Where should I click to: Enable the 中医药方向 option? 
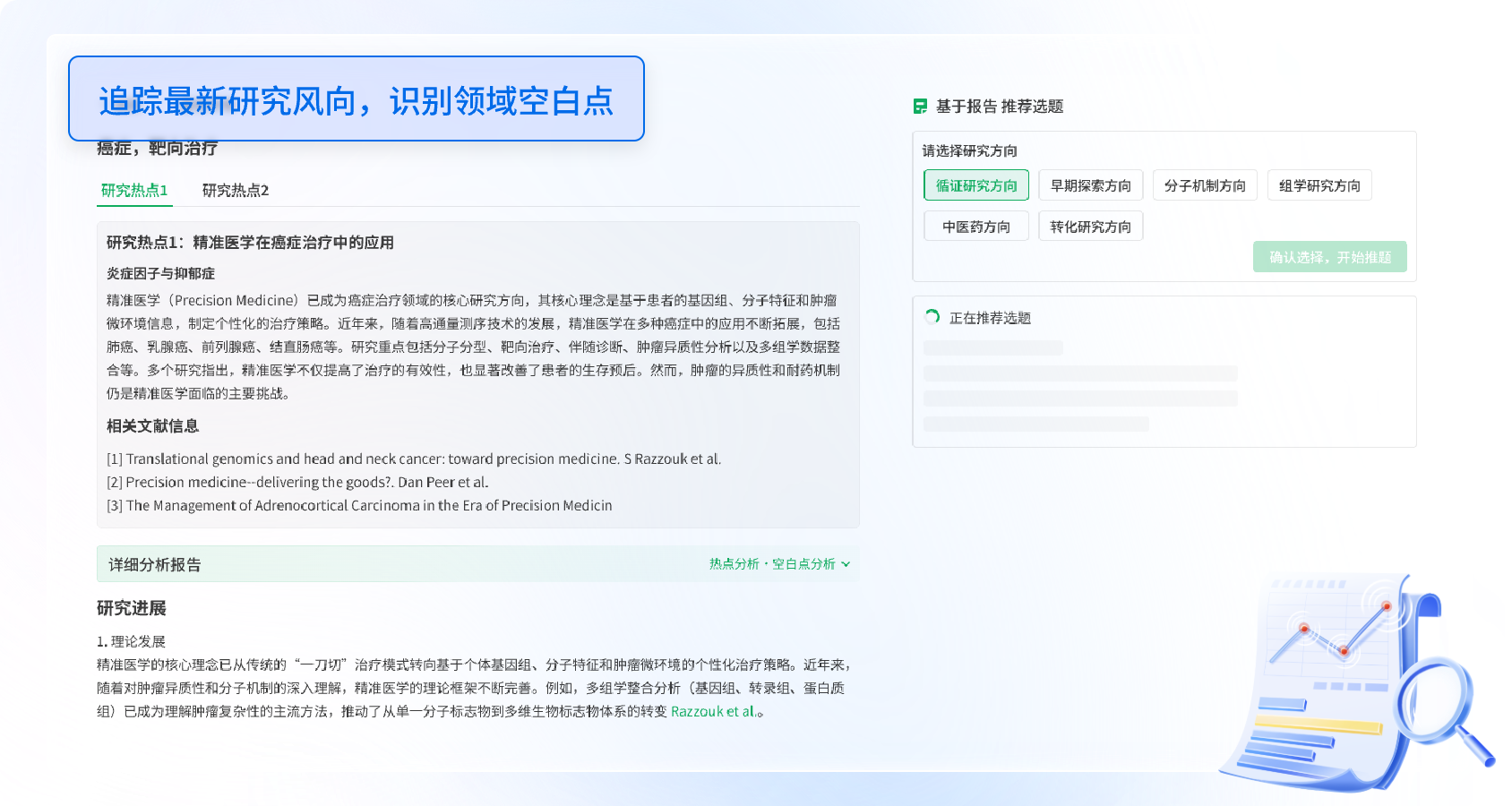point(975,226)
